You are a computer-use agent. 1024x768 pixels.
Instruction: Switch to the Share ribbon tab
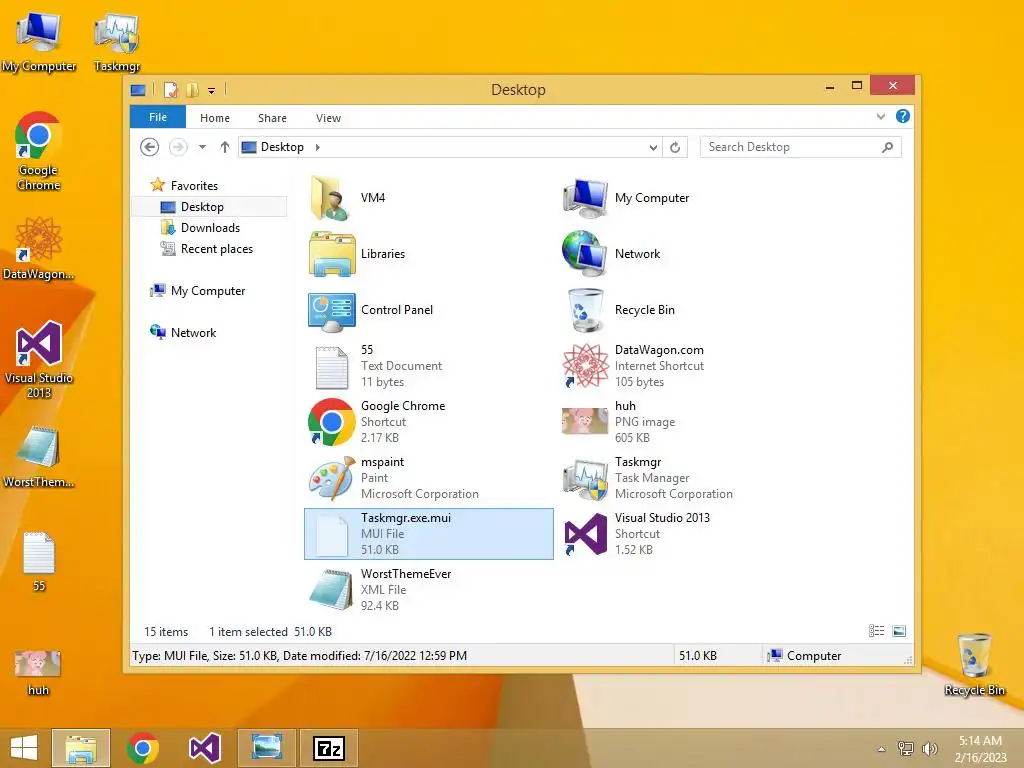point(272,118)
